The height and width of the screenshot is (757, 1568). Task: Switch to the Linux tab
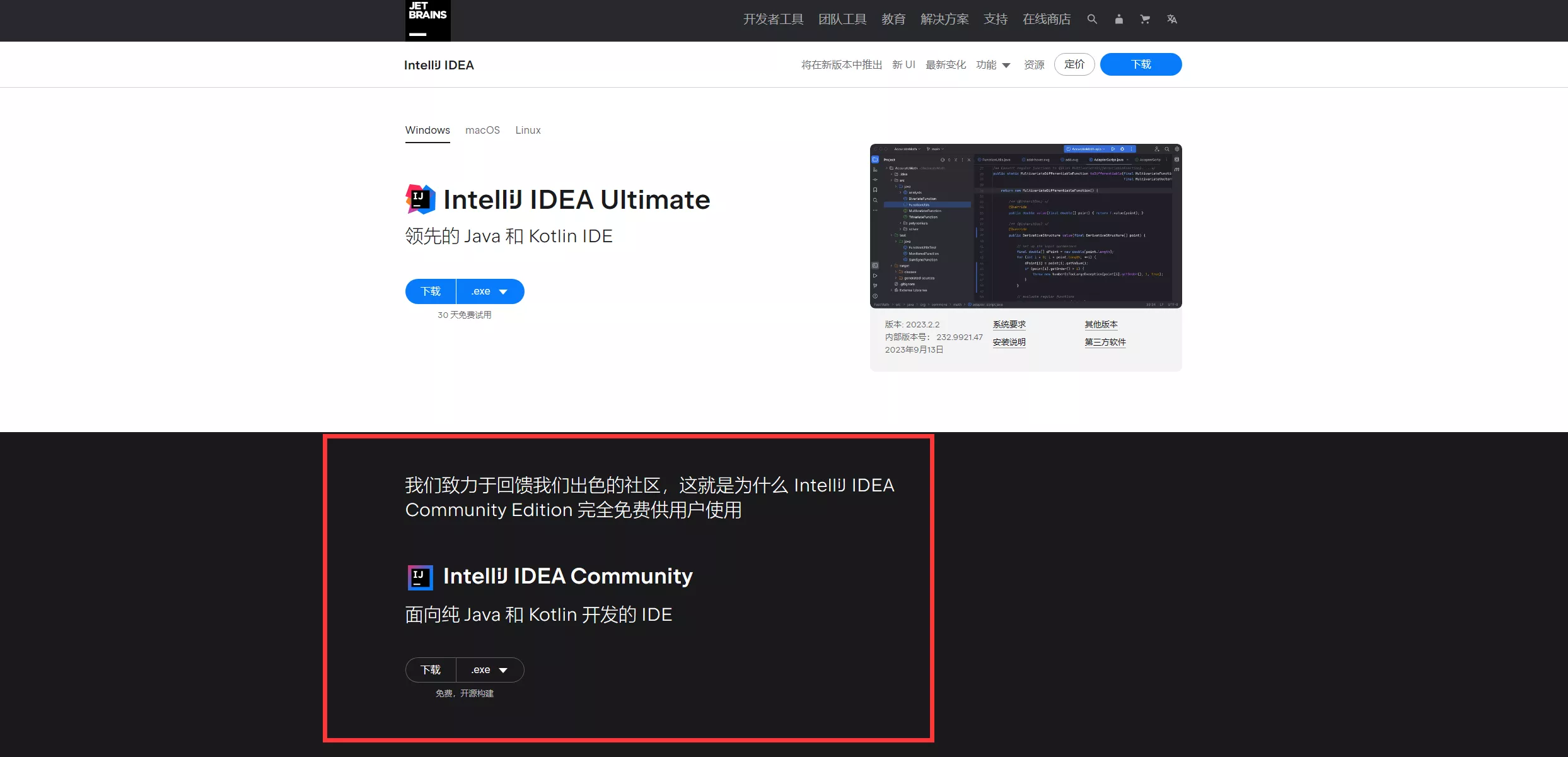[x=528, y=130]
